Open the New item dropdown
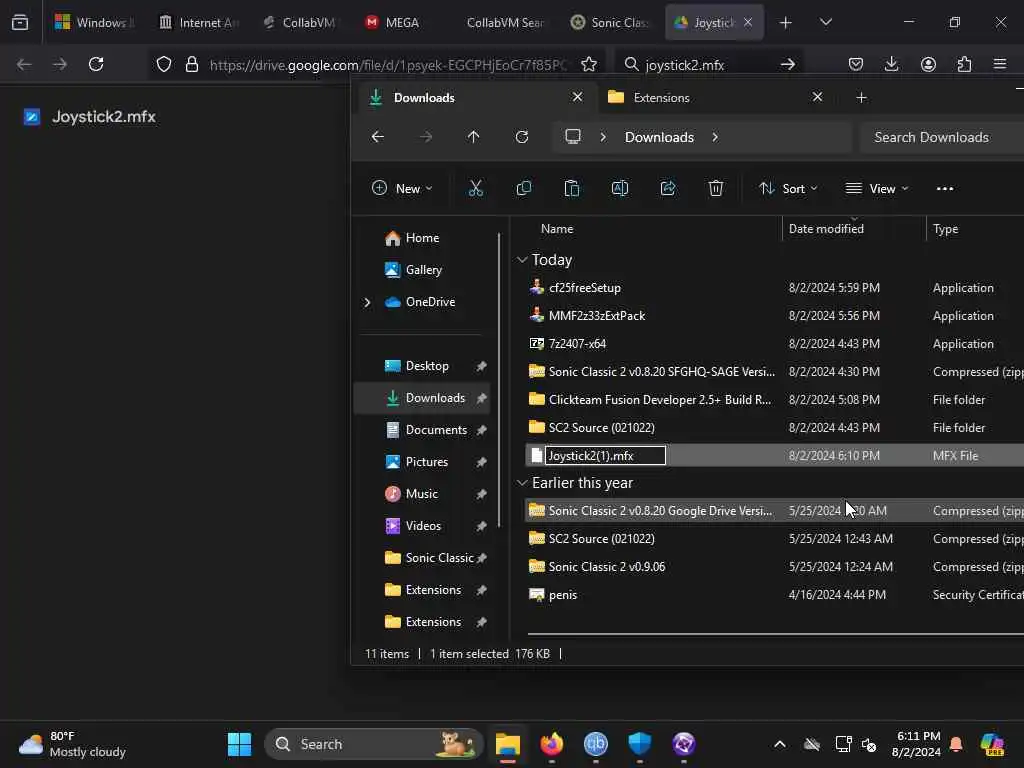Image resolution: width=1024 pixels, height=768 pixels. (402, 189)
